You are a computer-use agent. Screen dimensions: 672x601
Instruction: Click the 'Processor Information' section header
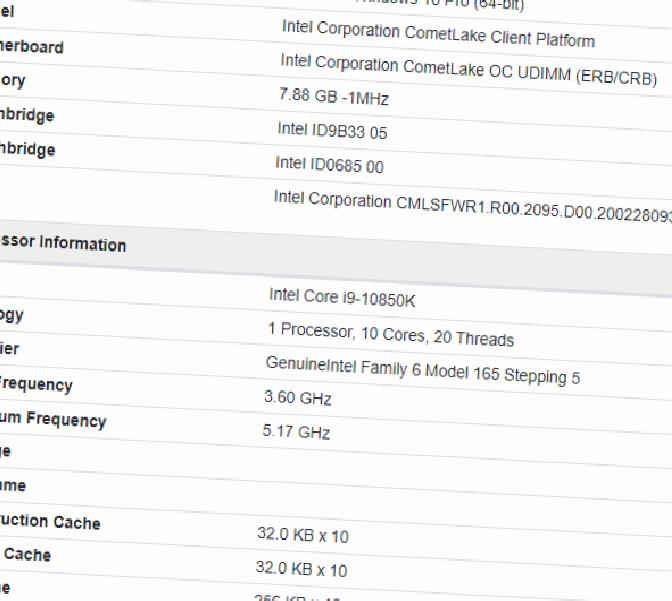coord(63,243)
